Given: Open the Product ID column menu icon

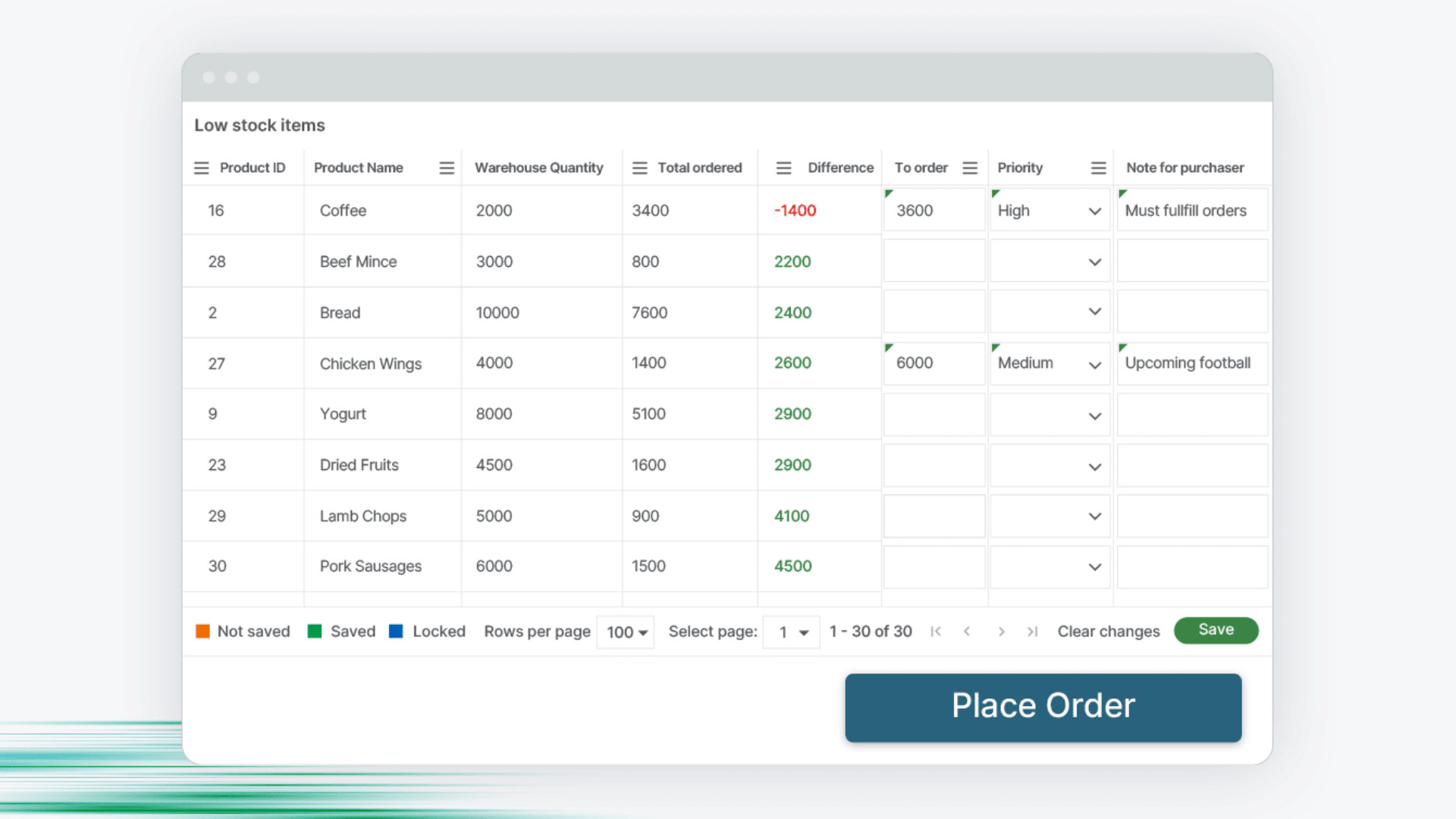Looking at the screenshot, I should coord(201,168).
